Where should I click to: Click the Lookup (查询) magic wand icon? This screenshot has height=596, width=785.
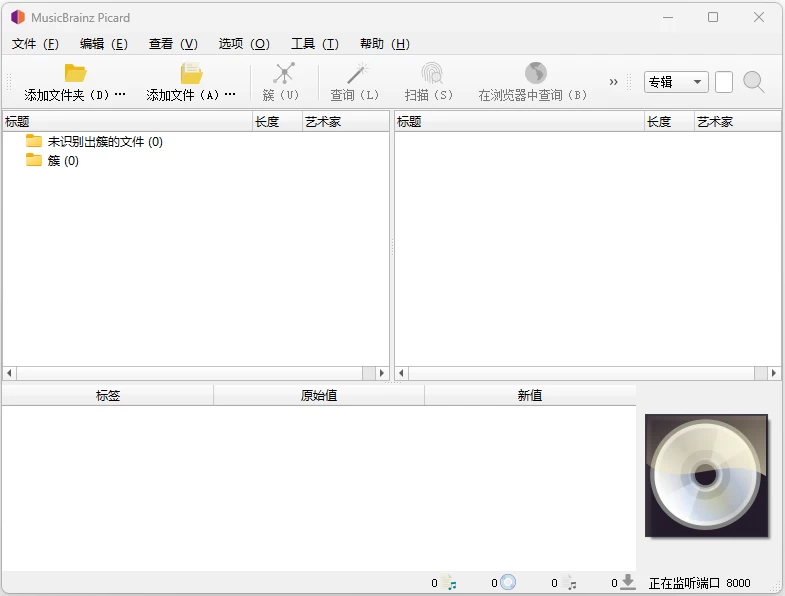pos(357,73)
